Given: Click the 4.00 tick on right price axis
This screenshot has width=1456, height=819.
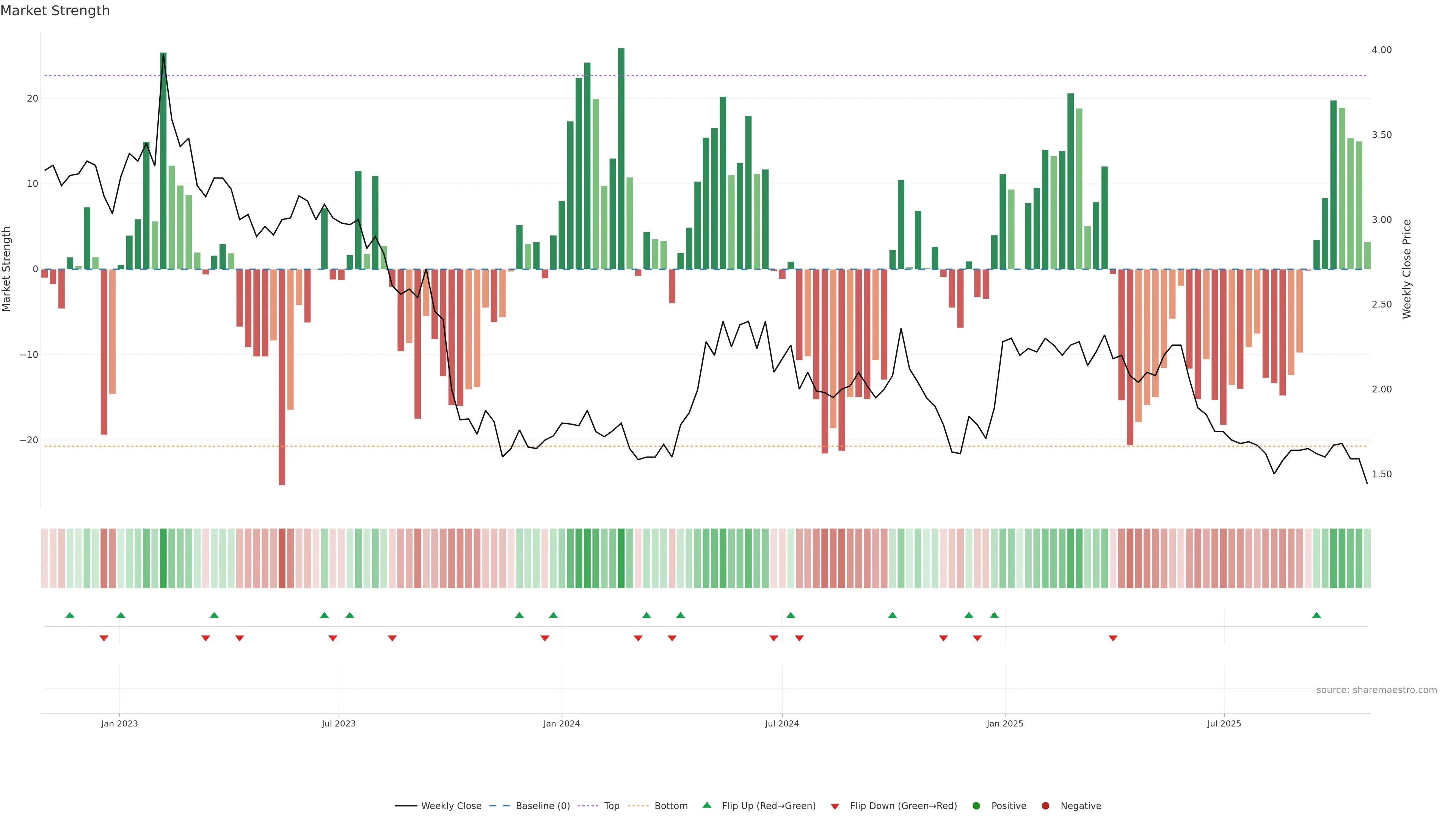Looking at the screenshot, I should click(x=1381, y=50).
